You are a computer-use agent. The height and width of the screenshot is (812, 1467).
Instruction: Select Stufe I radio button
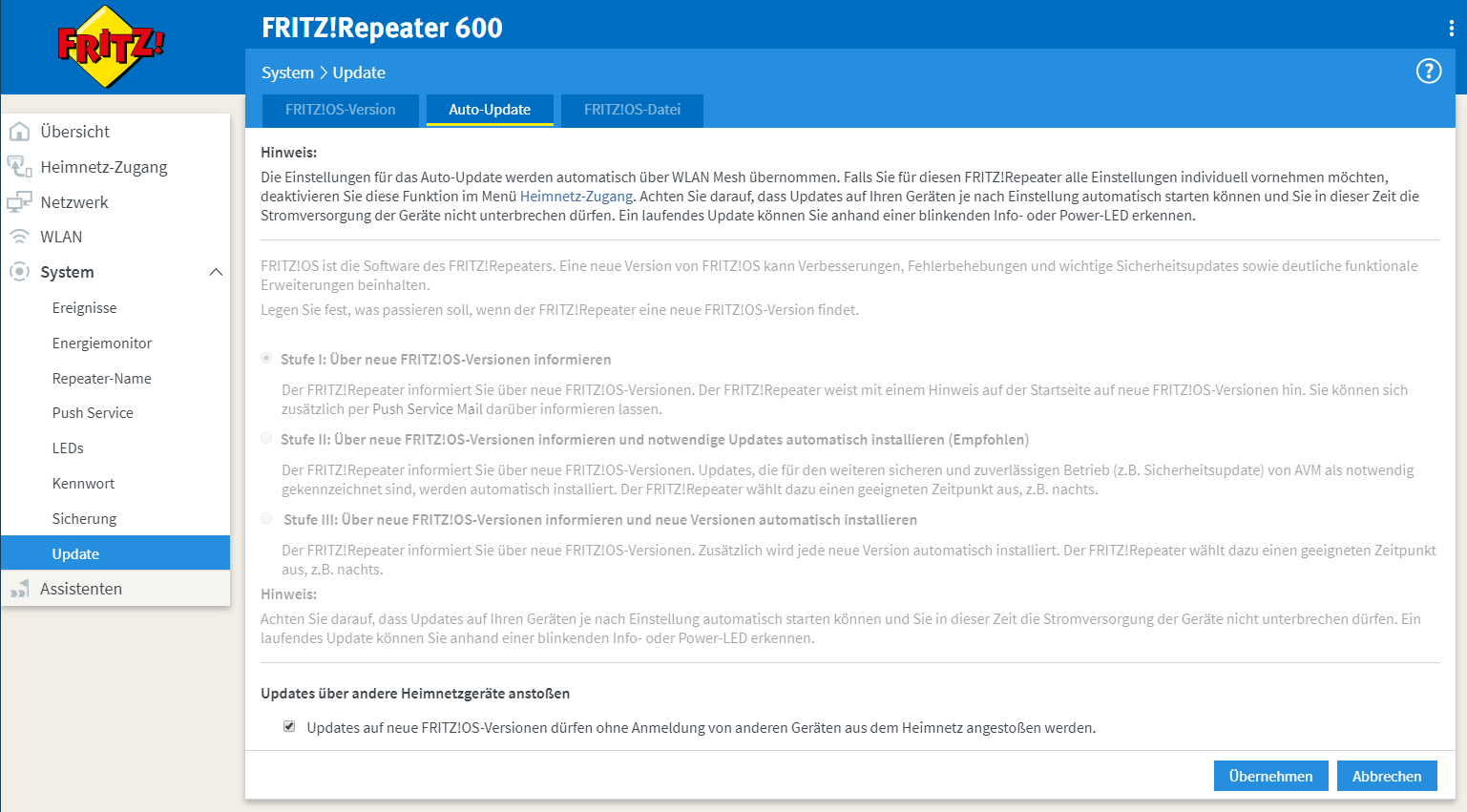(x=266, y=358)
